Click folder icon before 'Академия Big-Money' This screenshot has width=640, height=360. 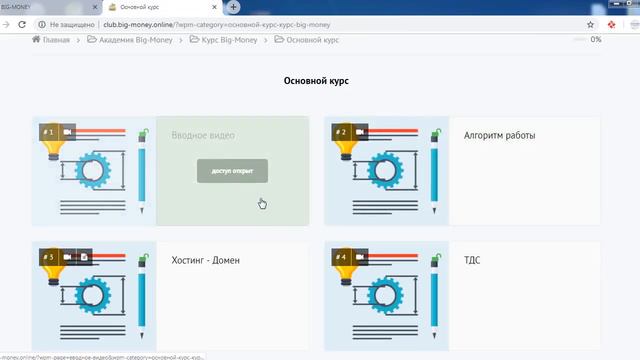point(92,39)
